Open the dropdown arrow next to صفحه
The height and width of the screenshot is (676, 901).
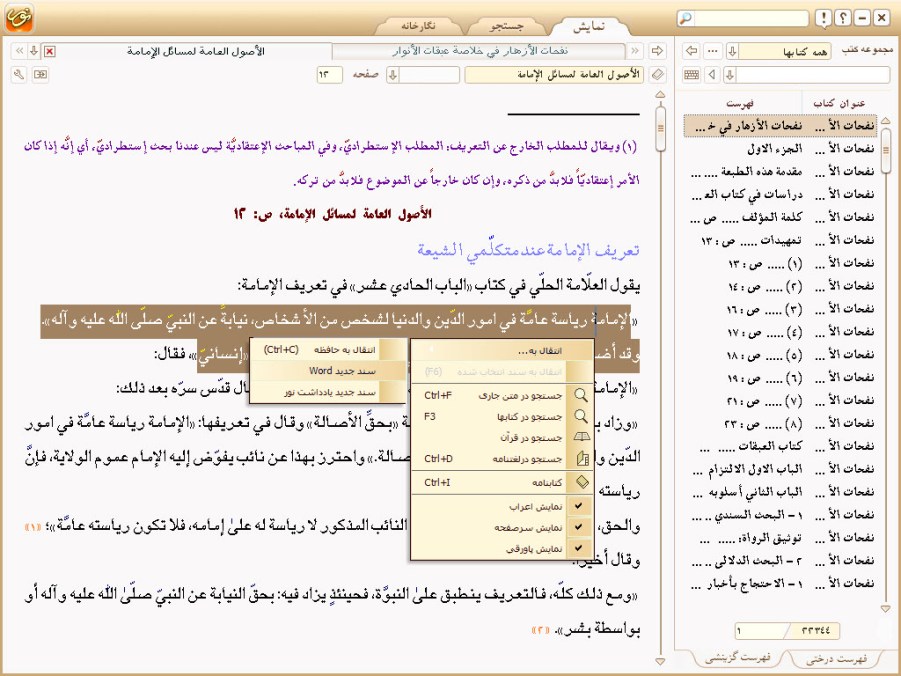tap(393, 75)
